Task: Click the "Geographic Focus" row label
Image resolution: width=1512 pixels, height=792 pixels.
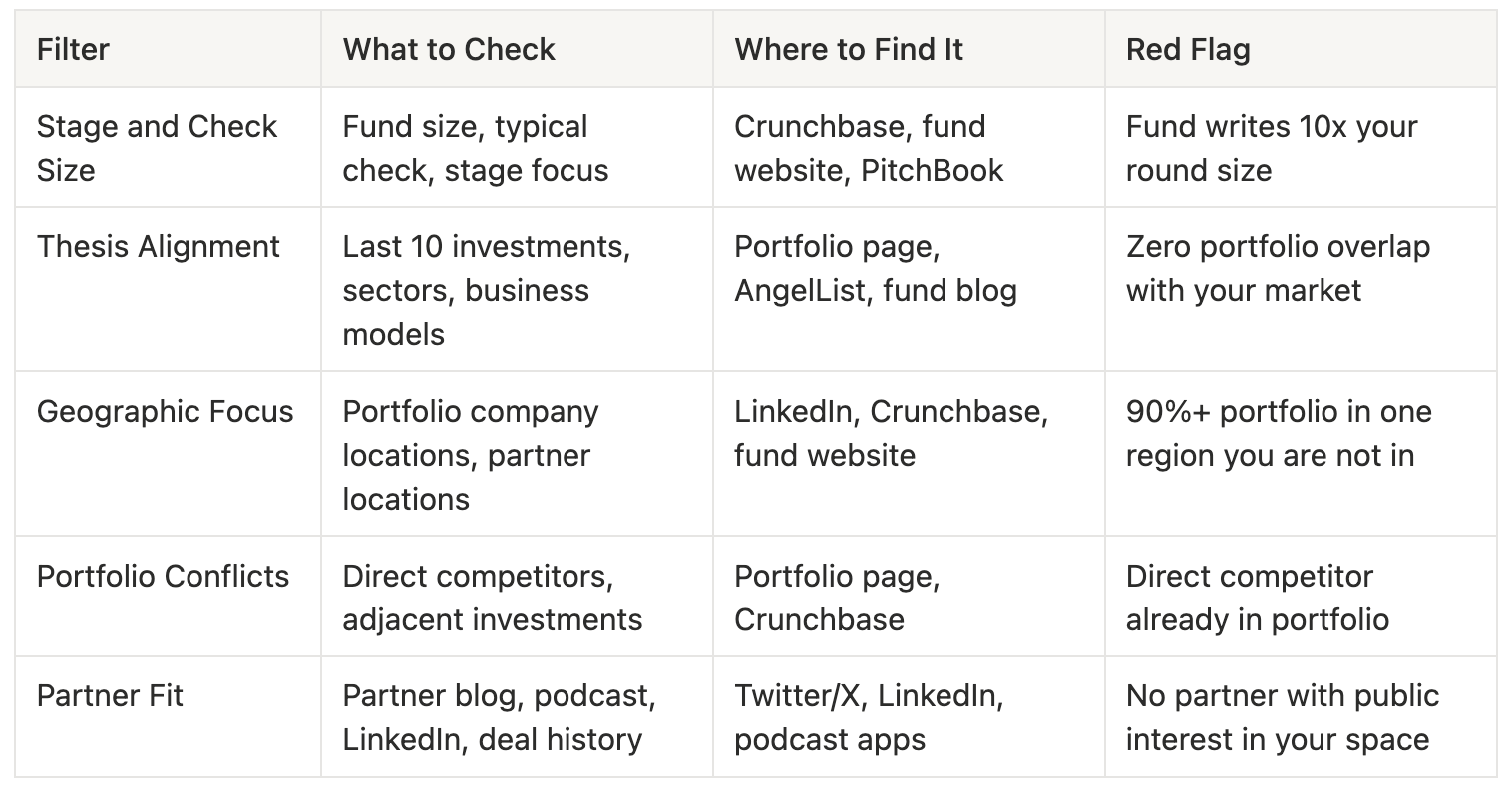Action: pos(165,412)
